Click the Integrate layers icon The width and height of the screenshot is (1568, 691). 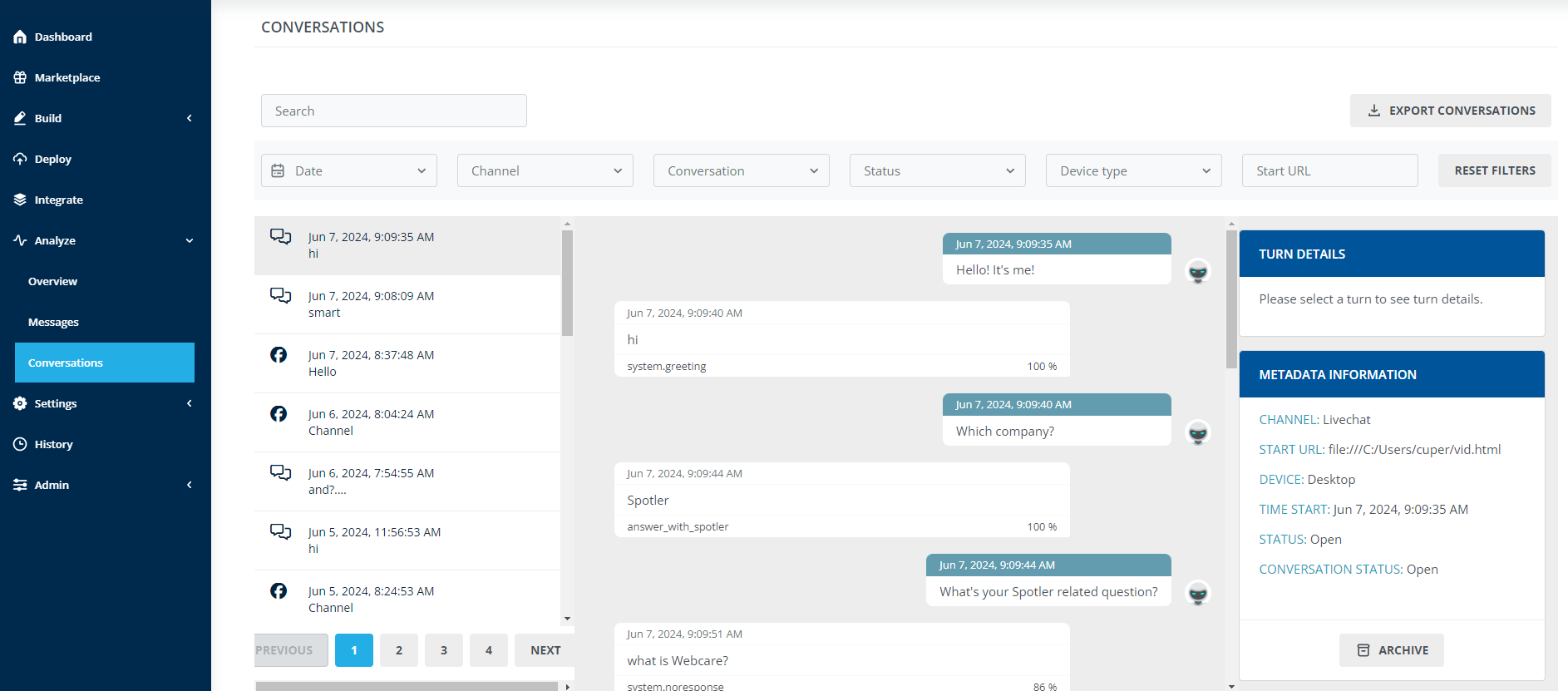click(x=20, y=200)
